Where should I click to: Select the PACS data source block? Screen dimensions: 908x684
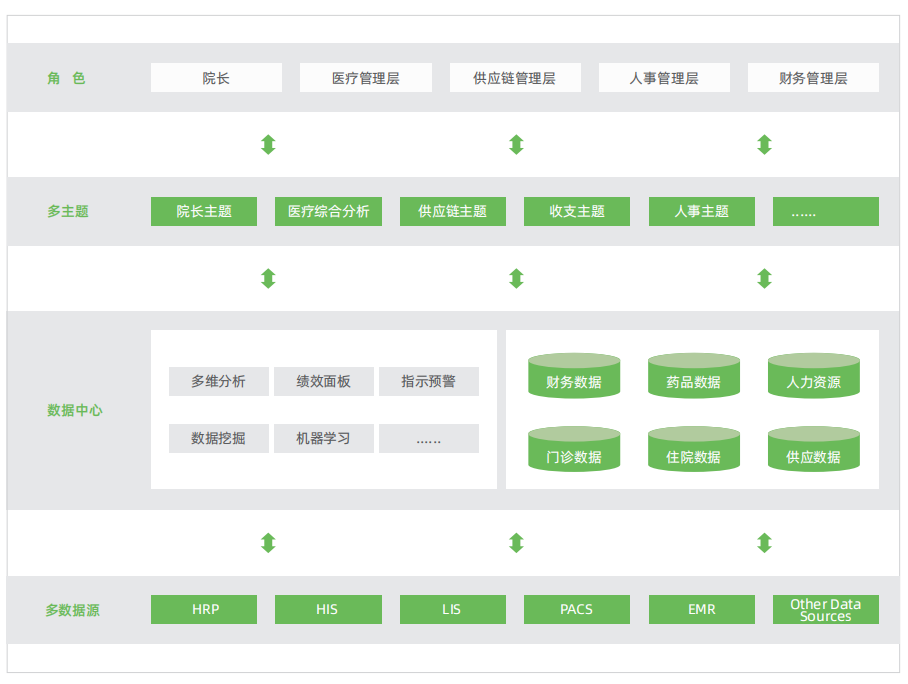577,609
